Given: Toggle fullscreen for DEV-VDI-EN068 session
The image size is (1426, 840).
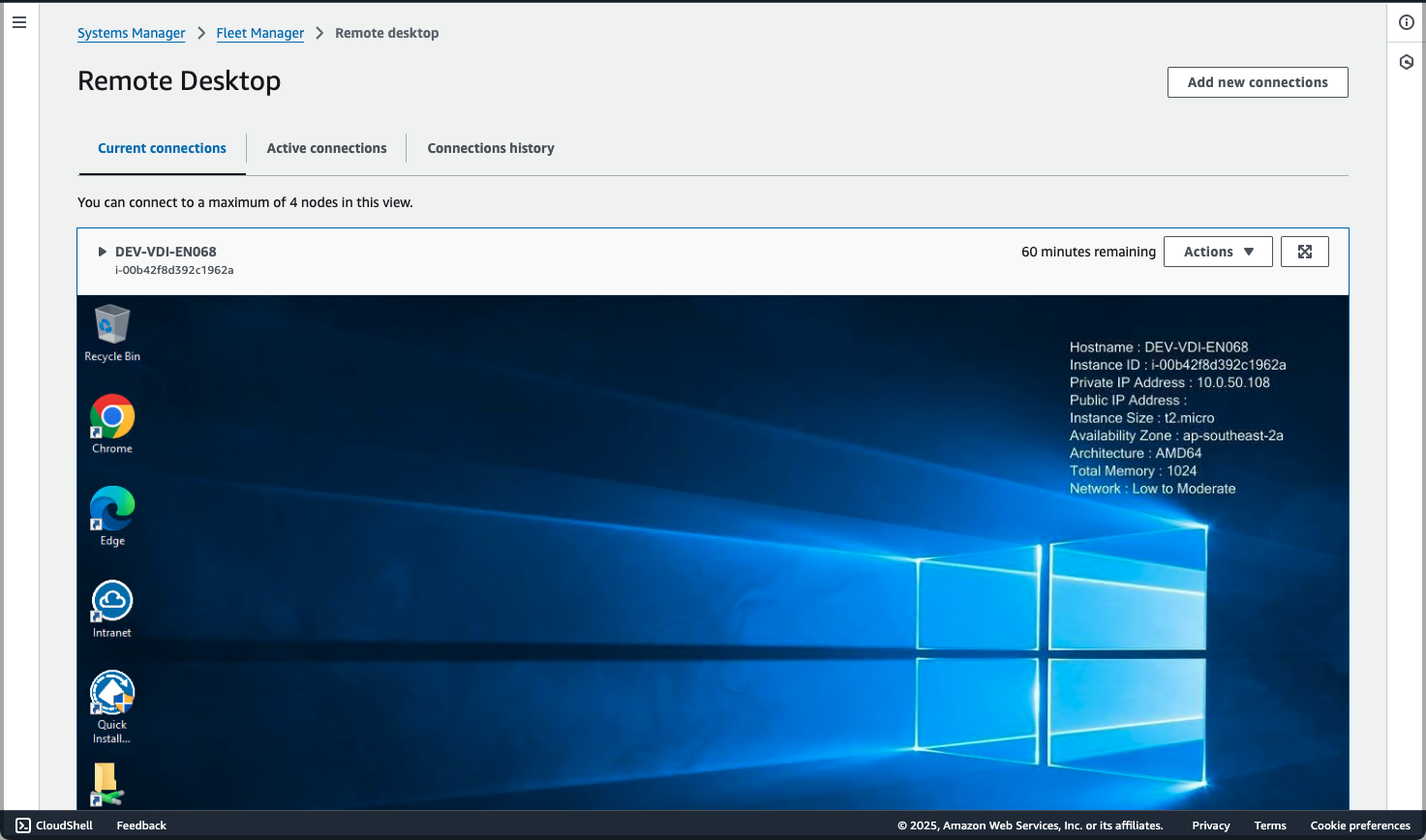Looking at the screenshot, I should [x=1304, y=252].
